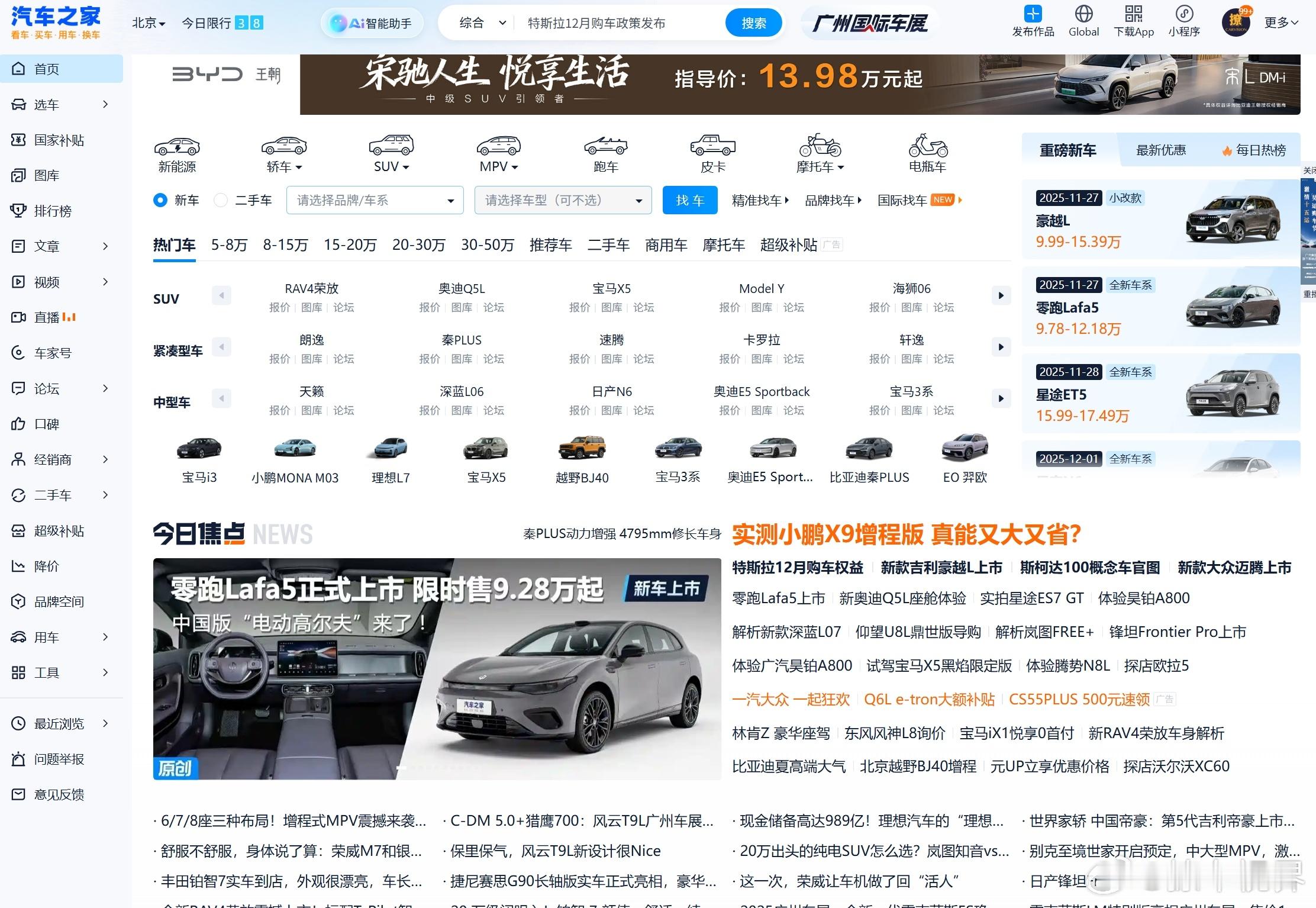Open the 综合 search type dropdown

click(x=482, y=23)
